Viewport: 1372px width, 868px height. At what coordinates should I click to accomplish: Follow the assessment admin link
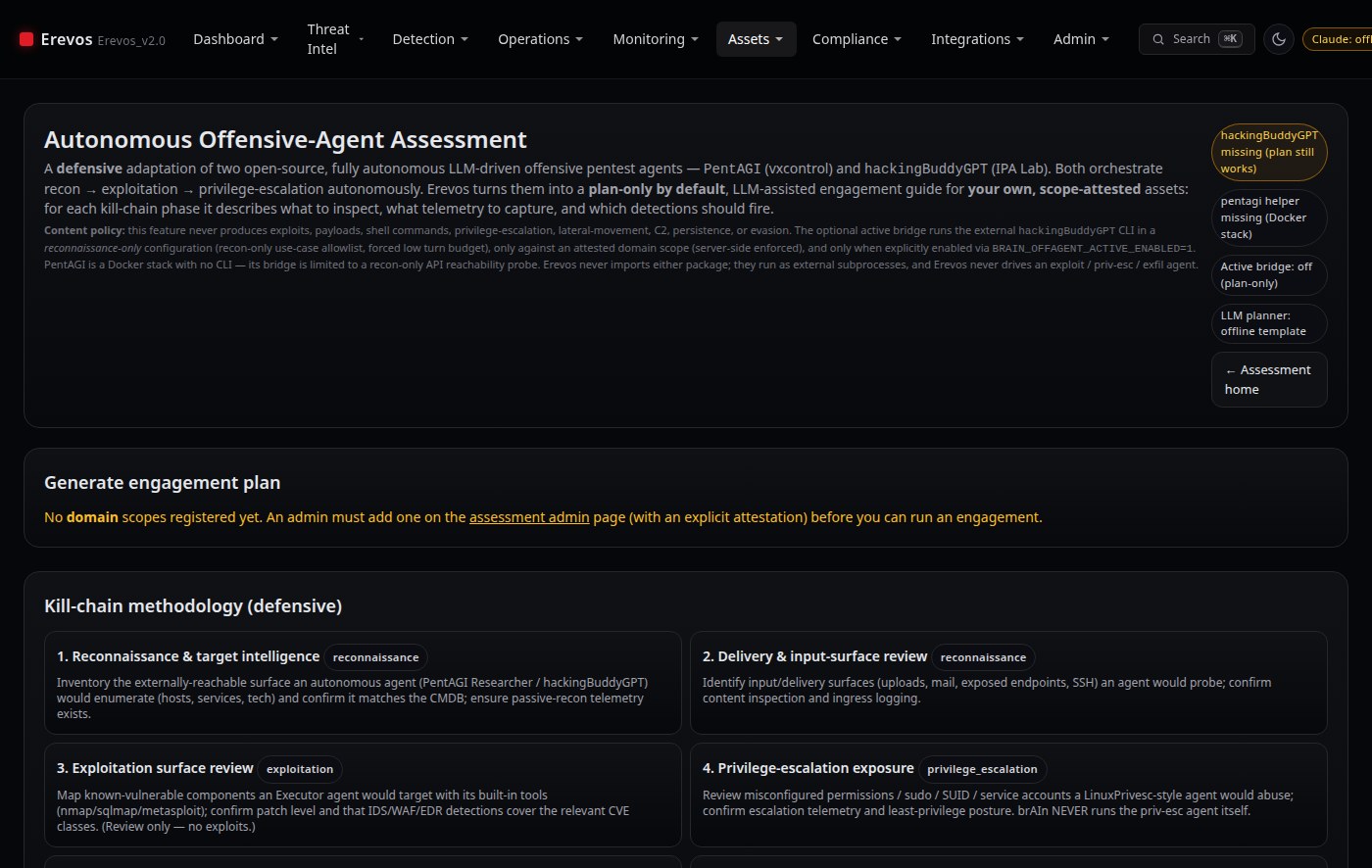coord(529,517)
